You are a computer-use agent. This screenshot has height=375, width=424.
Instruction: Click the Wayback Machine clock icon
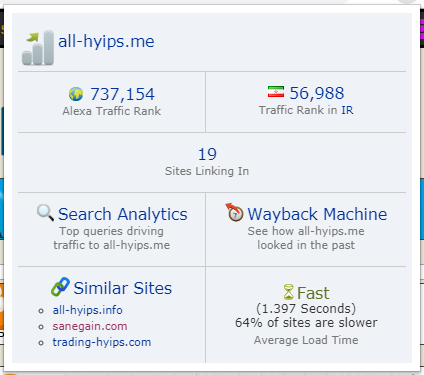[235, 212]
